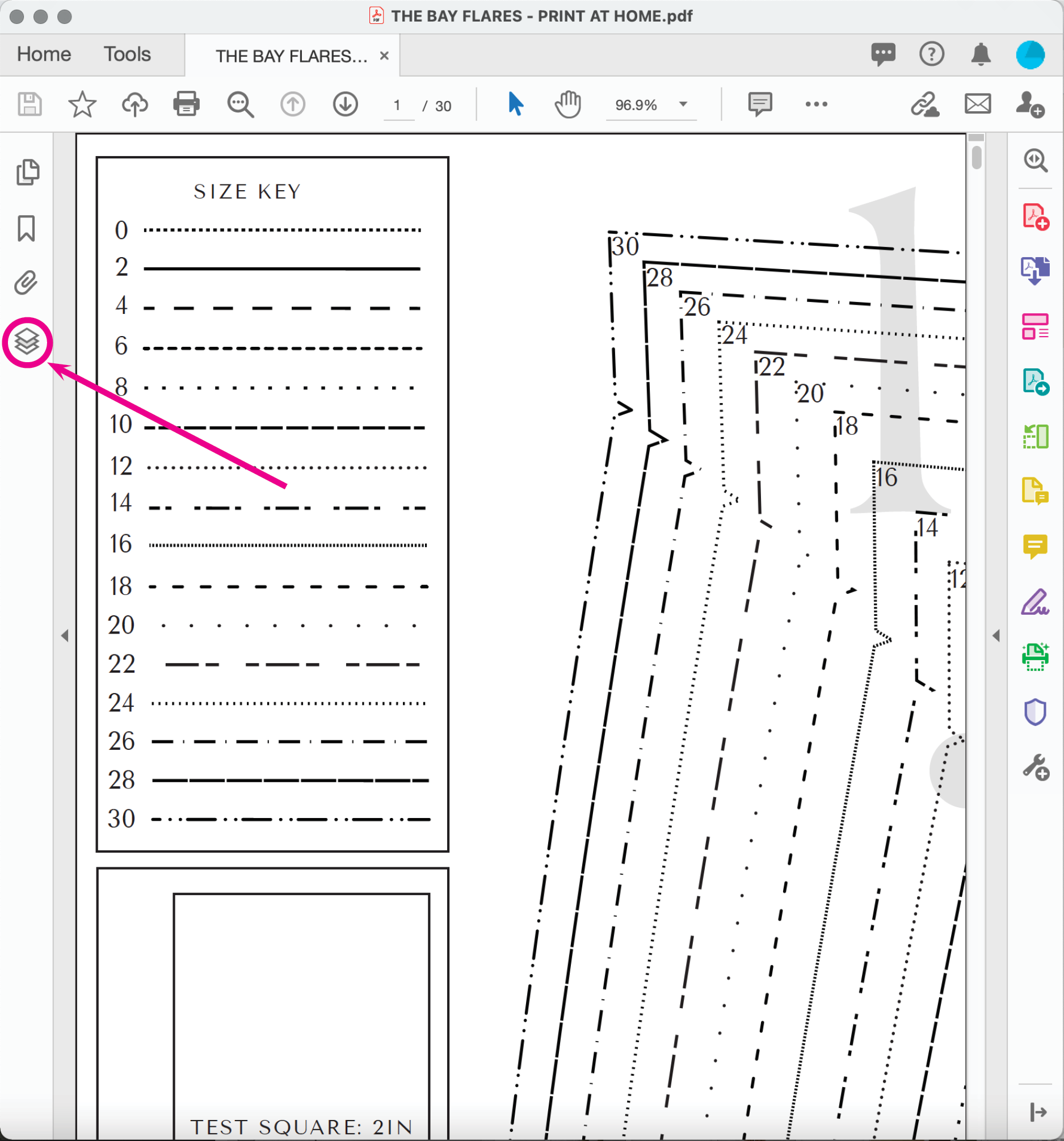Screen dimensions: 1064x1141
Task: Open Fill & Sign tool
Action: 1035,602
